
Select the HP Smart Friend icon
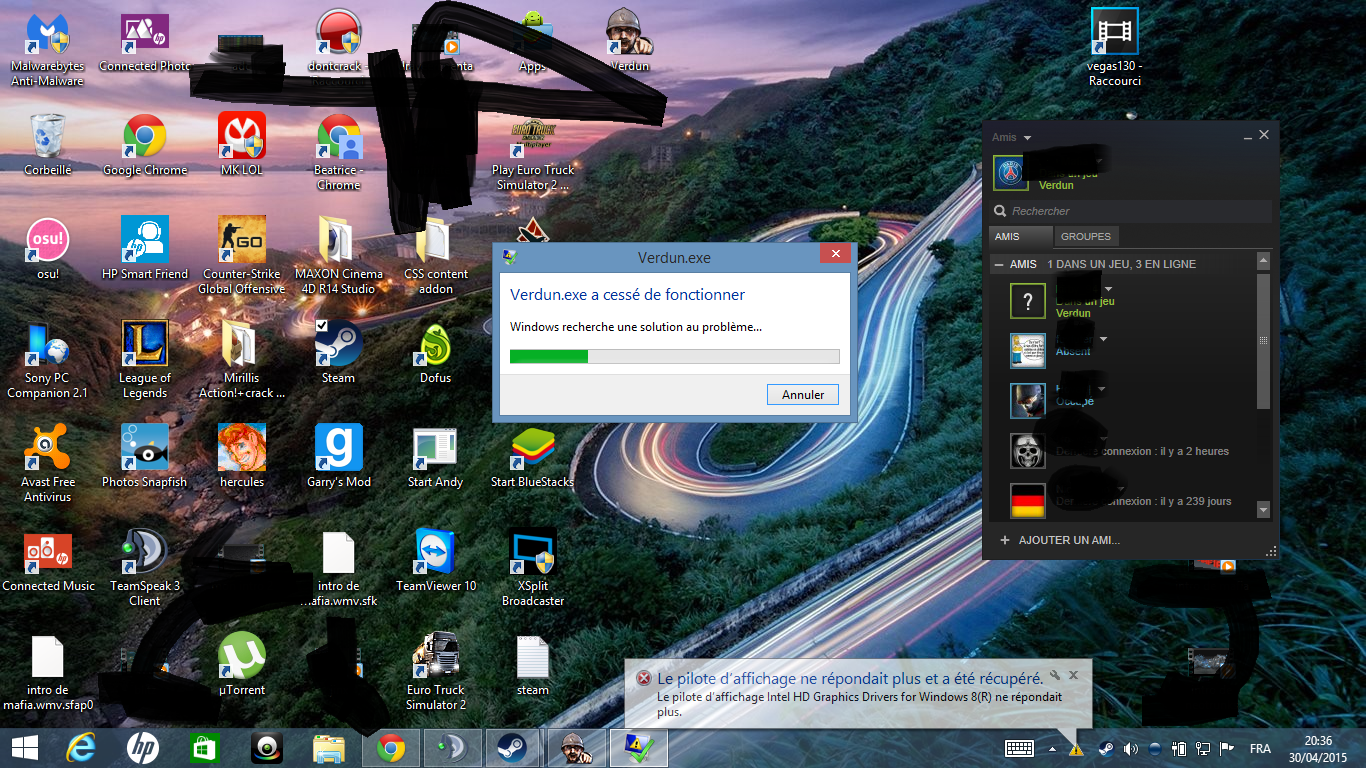coord(145,249)
